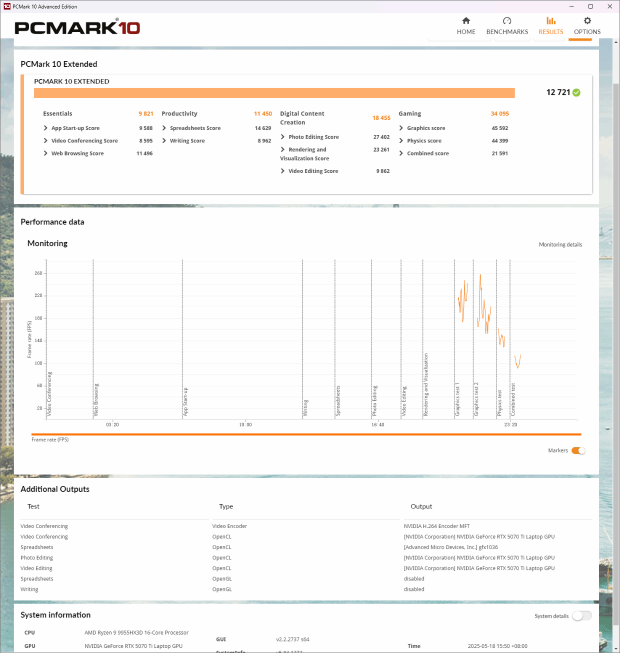Click the Options gear icon
Viewport: 620px width, 653px height.
pos(587,20)
